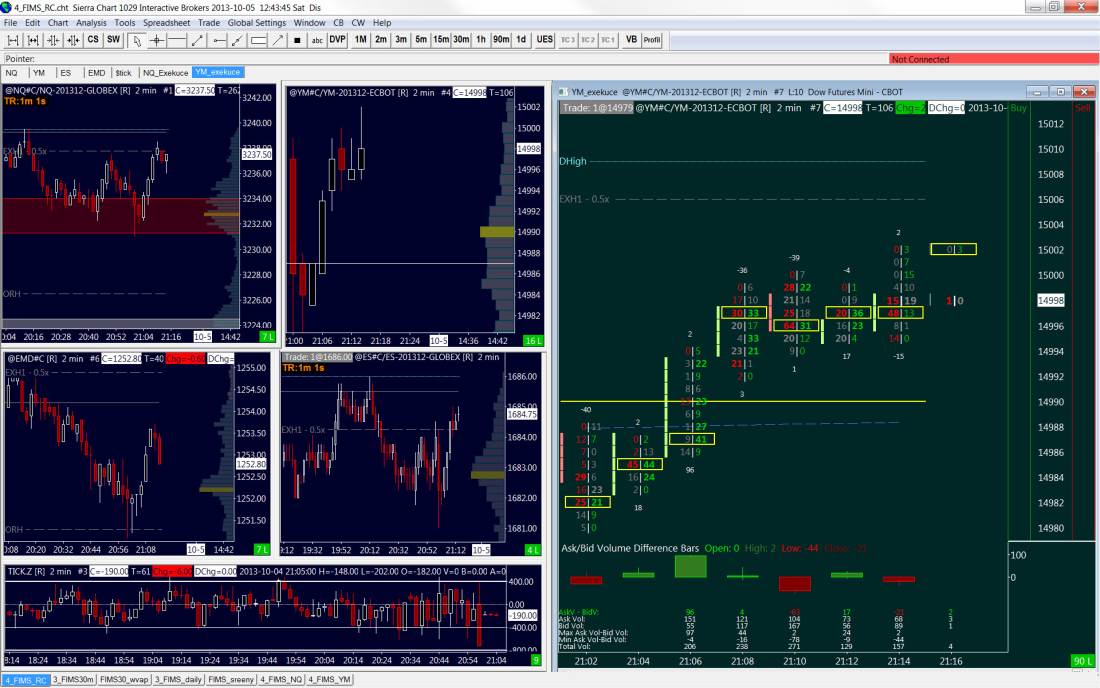
Task: Click the TC2 toolbar button
Action: click(587, 40)
